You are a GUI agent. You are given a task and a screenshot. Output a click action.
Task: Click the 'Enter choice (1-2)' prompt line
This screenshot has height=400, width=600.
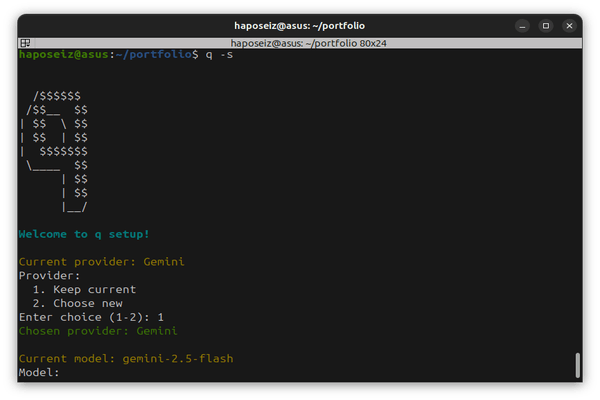tap(90, 317)
